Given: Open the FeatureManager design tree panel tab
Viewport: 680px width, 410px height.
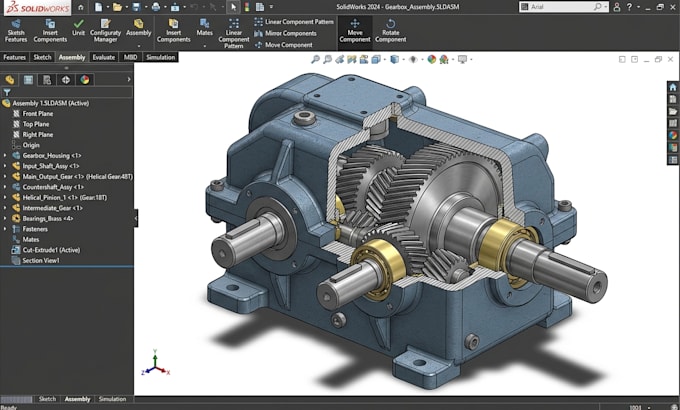Looking at the screenshot, I should (x=10, y=80).
